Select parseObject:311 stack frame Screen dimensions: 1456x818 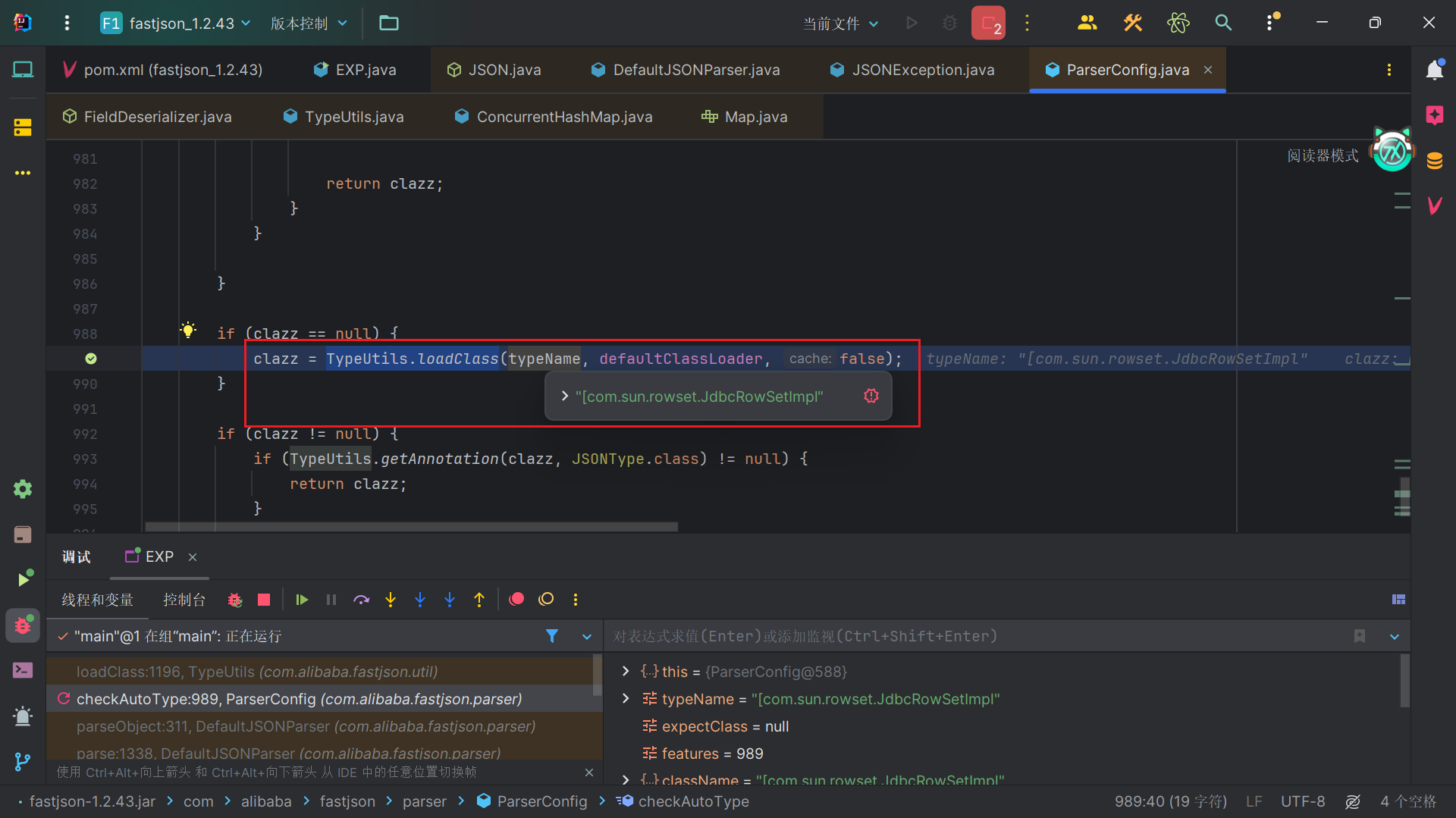325,726
